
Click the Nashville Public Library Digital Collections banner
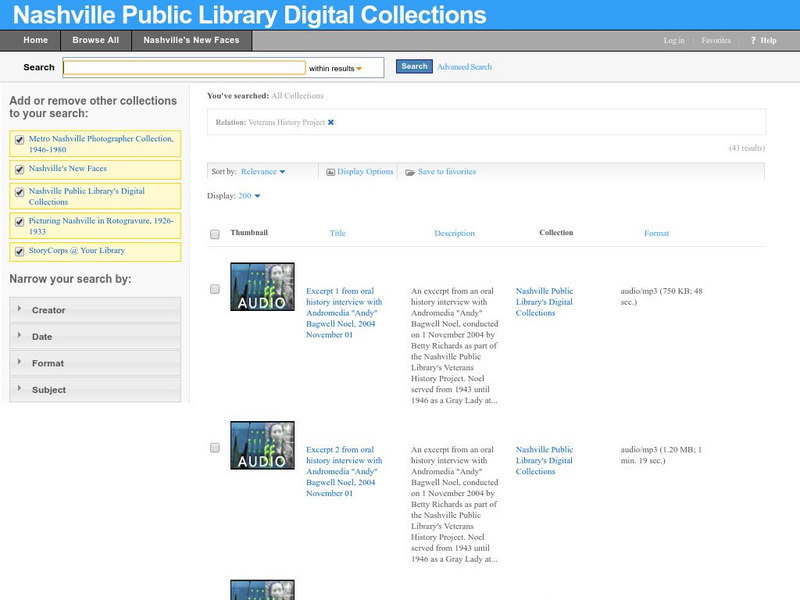click(240, 14)
